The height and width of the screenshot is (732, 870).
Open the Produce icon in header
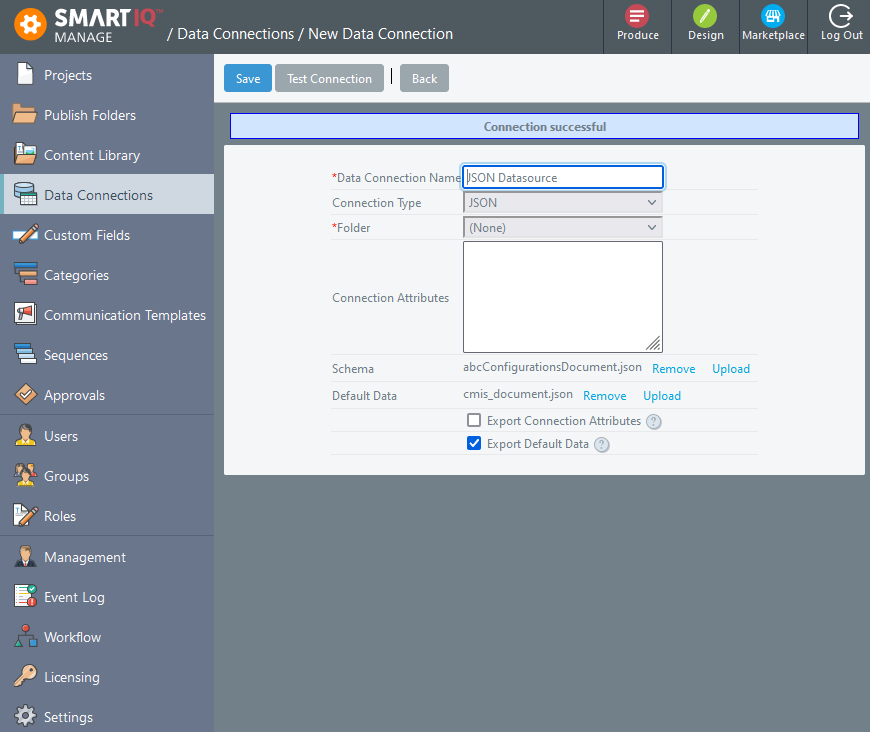[637, 16]
